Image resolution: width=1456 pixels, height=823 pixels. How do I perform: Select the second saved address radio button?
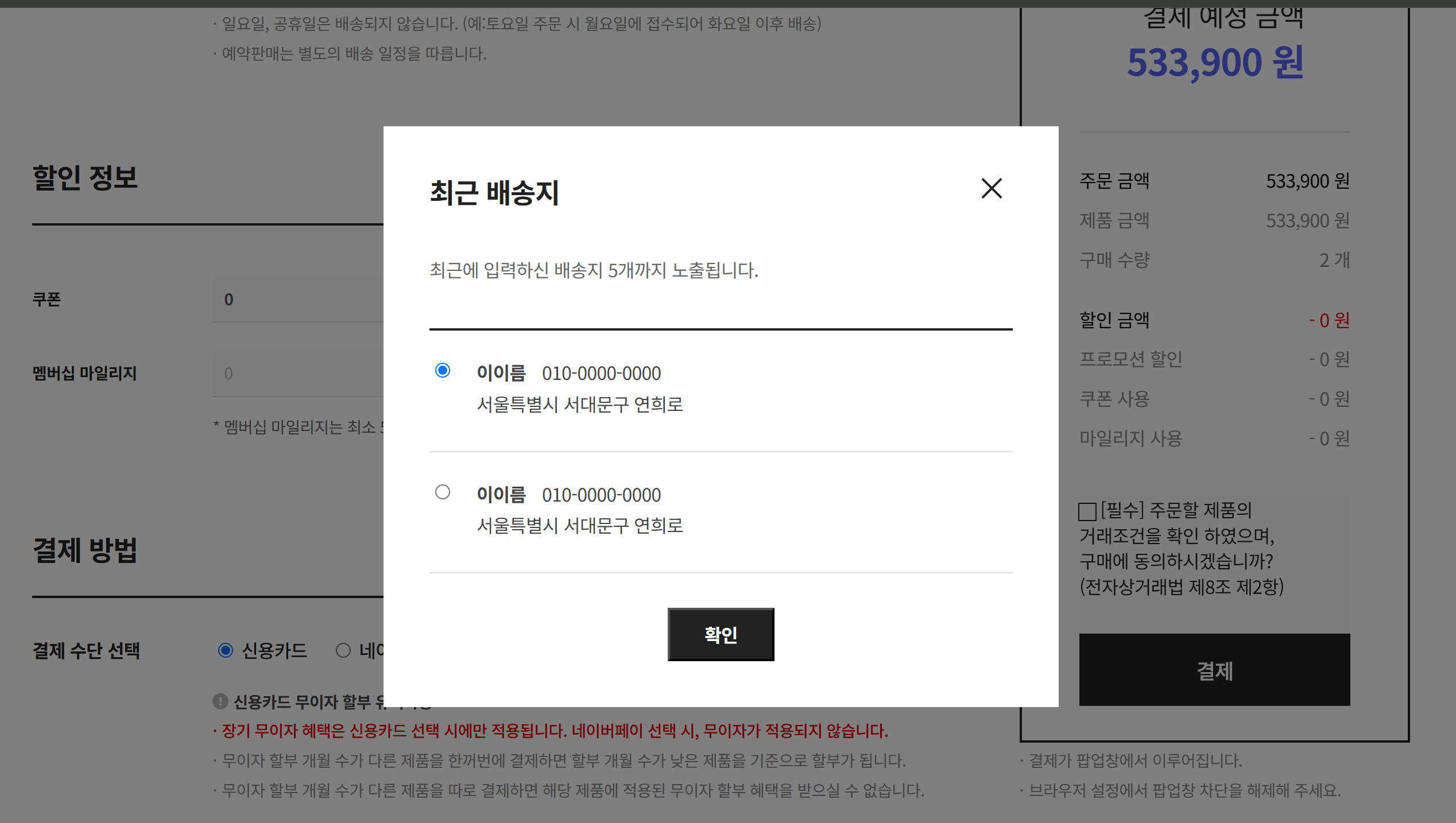[x=442, y=492]
